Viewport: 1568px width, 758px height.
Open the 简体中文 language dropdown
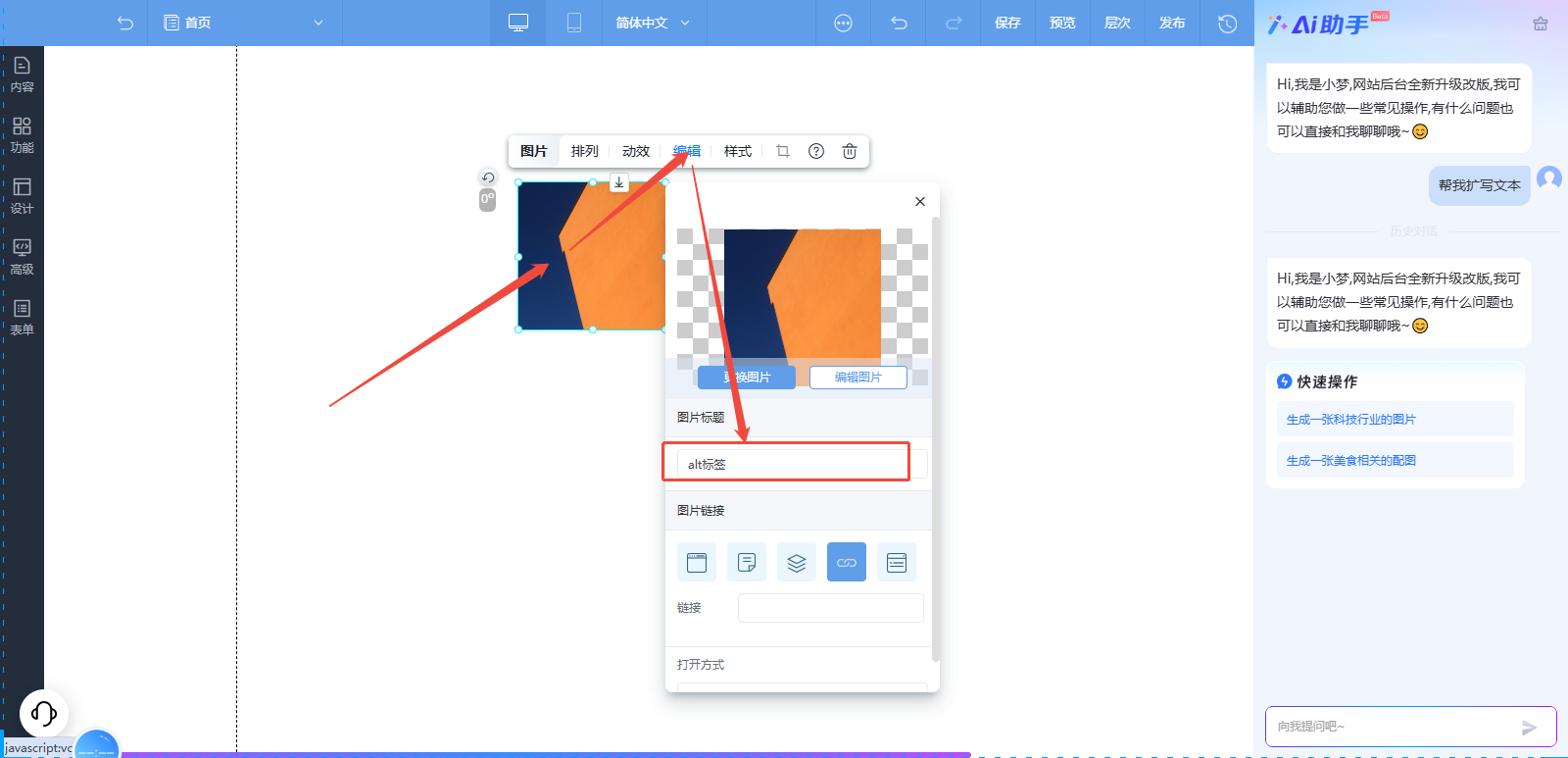653,23
